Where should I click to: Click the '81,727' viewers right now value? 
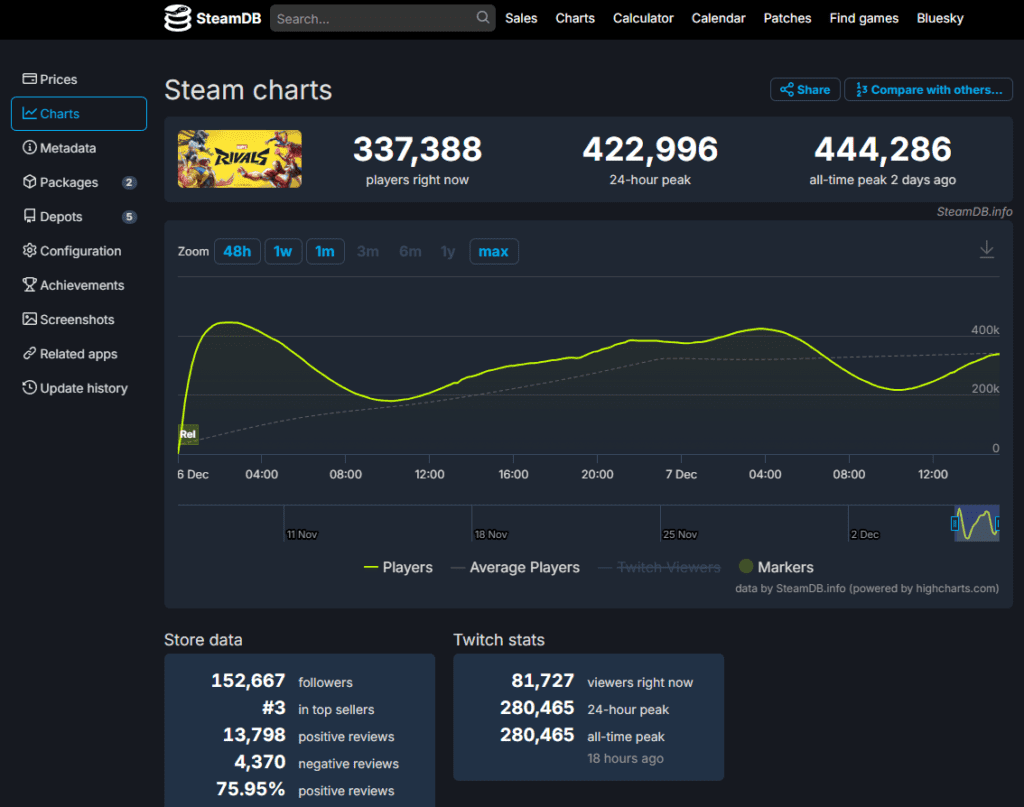click(543, 681)
